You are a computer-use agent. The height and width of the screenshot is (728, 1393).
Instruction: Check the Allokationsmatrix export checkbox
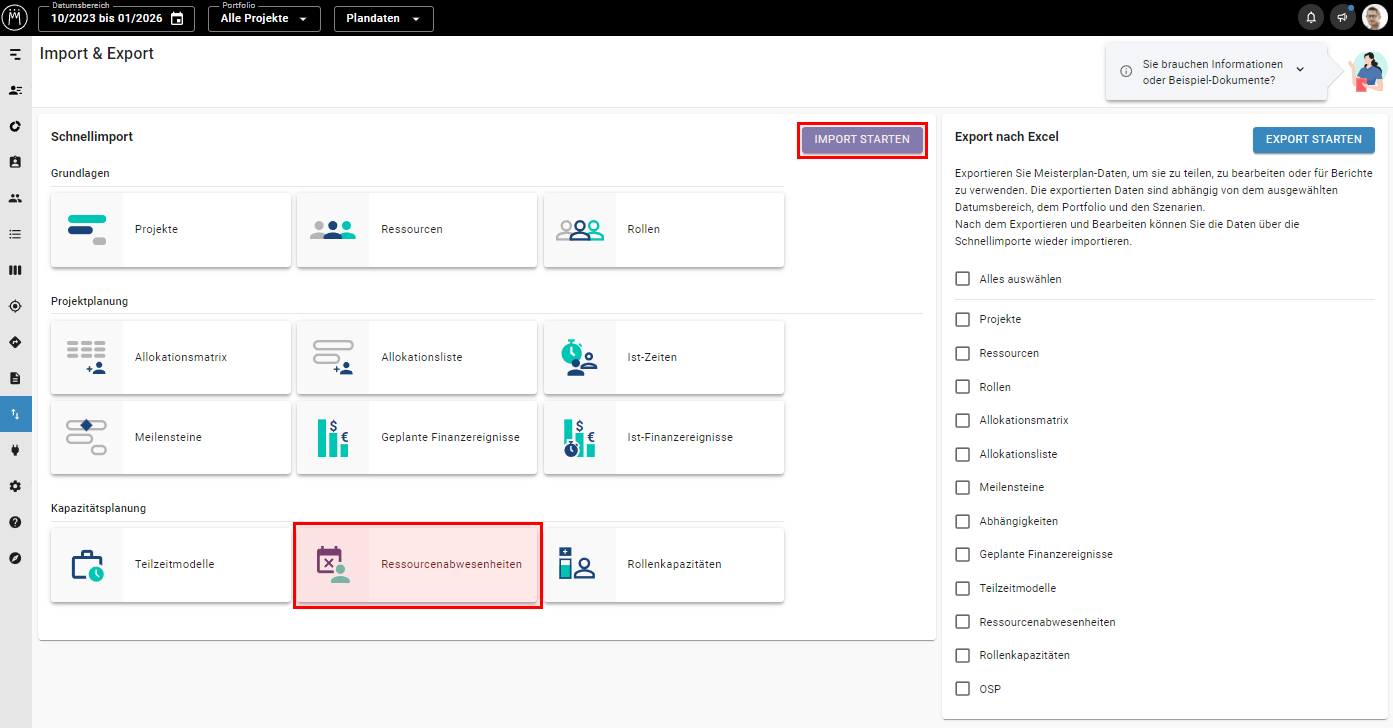point(963,420)
